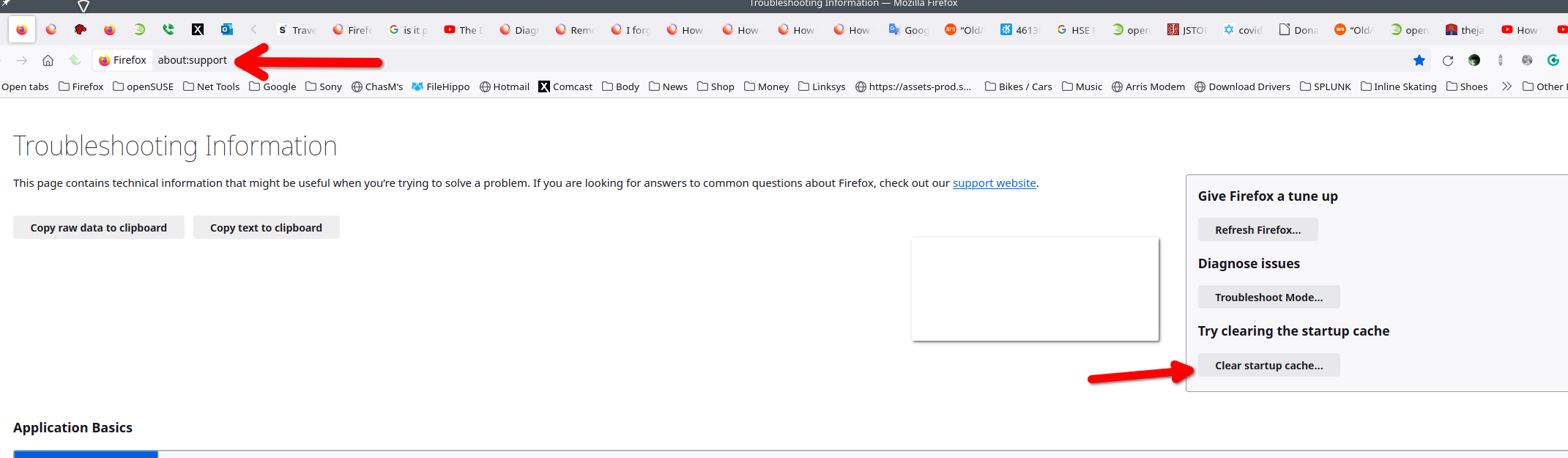This screenshot has width=1568, height=458.
Task: Open the Shoes bookmarks folder
Action: pyautogui.click(x=1467, y=86)
